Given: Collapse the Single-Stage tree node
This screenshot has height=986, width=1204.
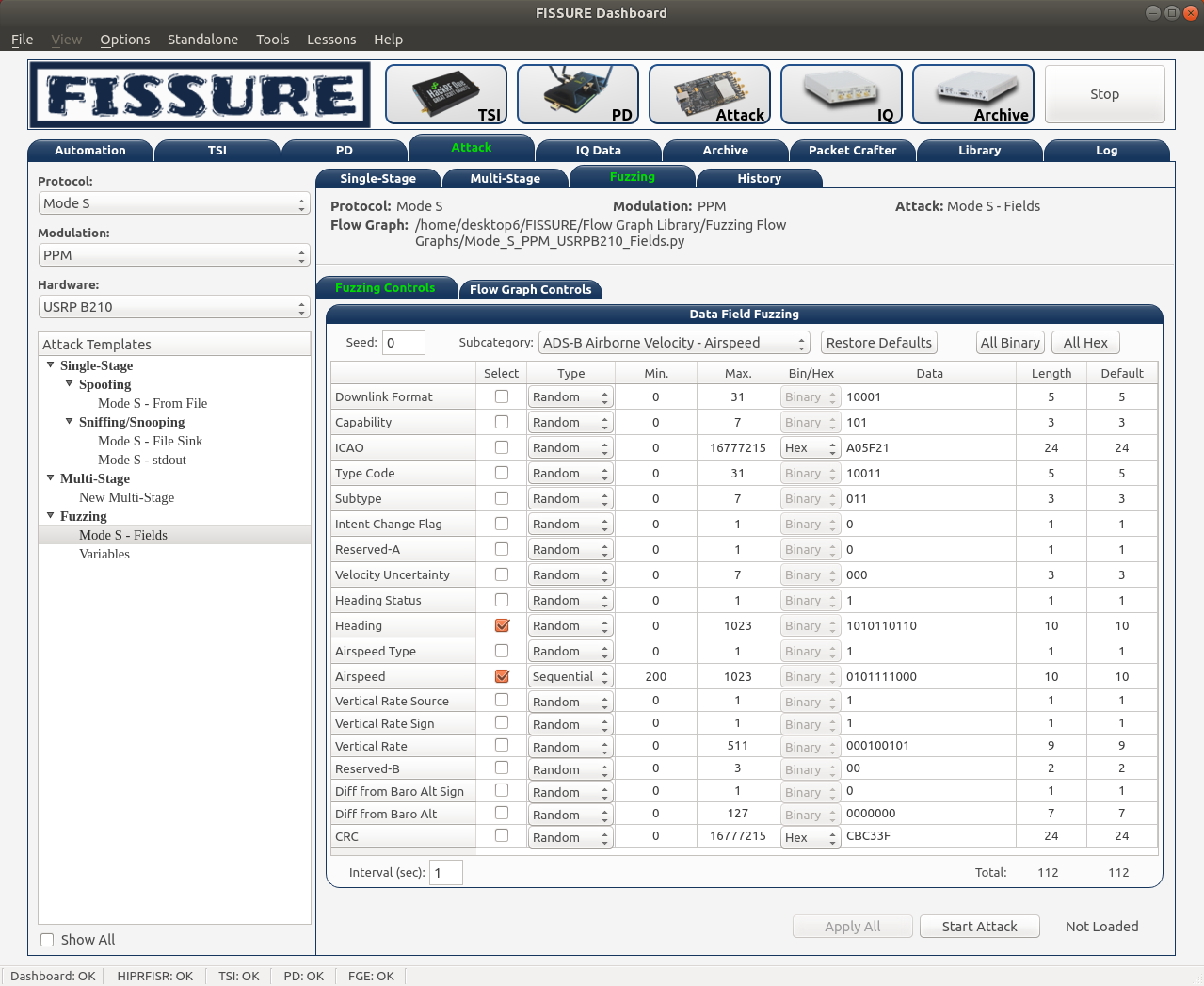Looking at the screenshot, I should pos(51,364).
